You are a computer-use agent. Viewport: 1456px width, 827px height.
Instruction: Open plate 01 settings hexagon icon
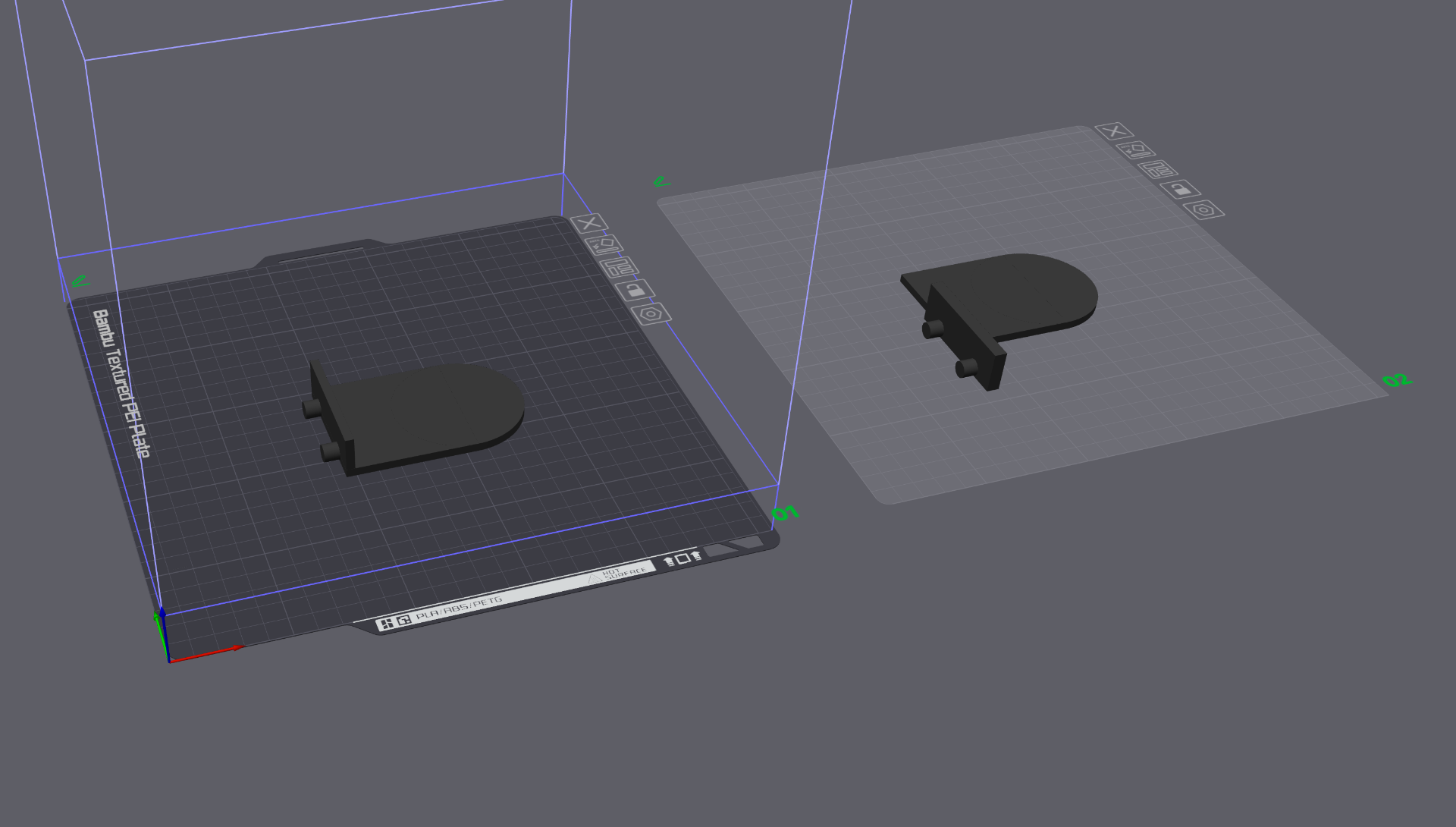click(x=651, y=314)
